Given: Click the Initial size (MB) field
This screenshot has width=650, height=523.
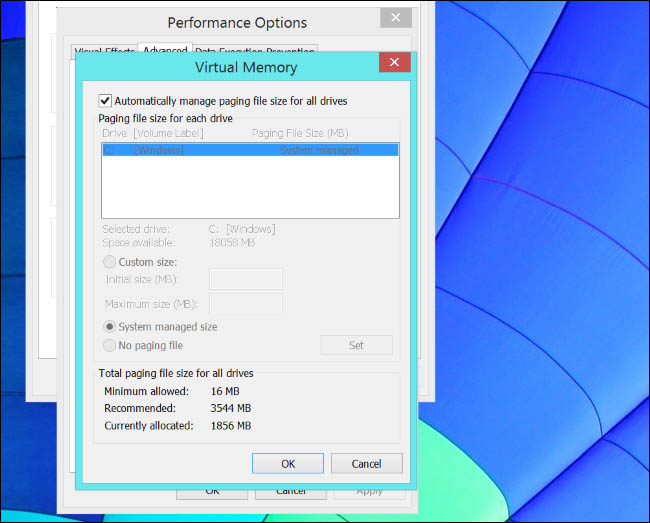Looking at the screenshot, I should [246, 279].
